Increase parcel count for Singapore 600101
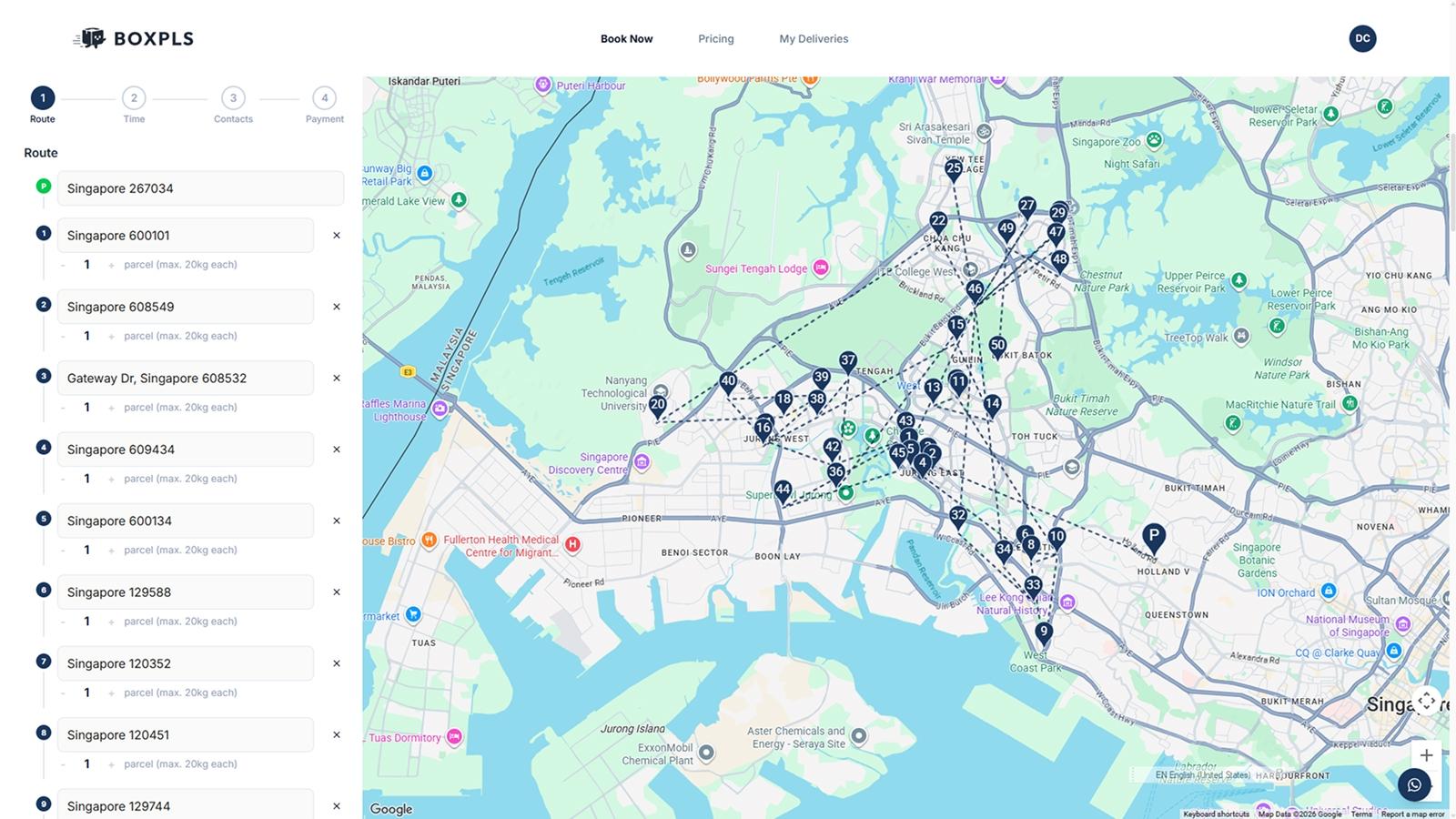This screenshot has width=1456, height=819. coord(111,265)
